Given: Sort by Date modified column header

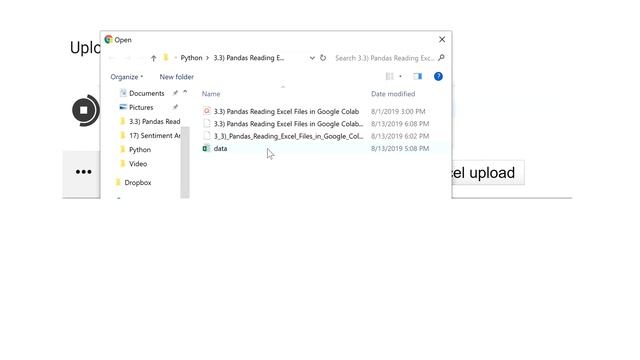Looking at the screenshot, I should [393, 94].
